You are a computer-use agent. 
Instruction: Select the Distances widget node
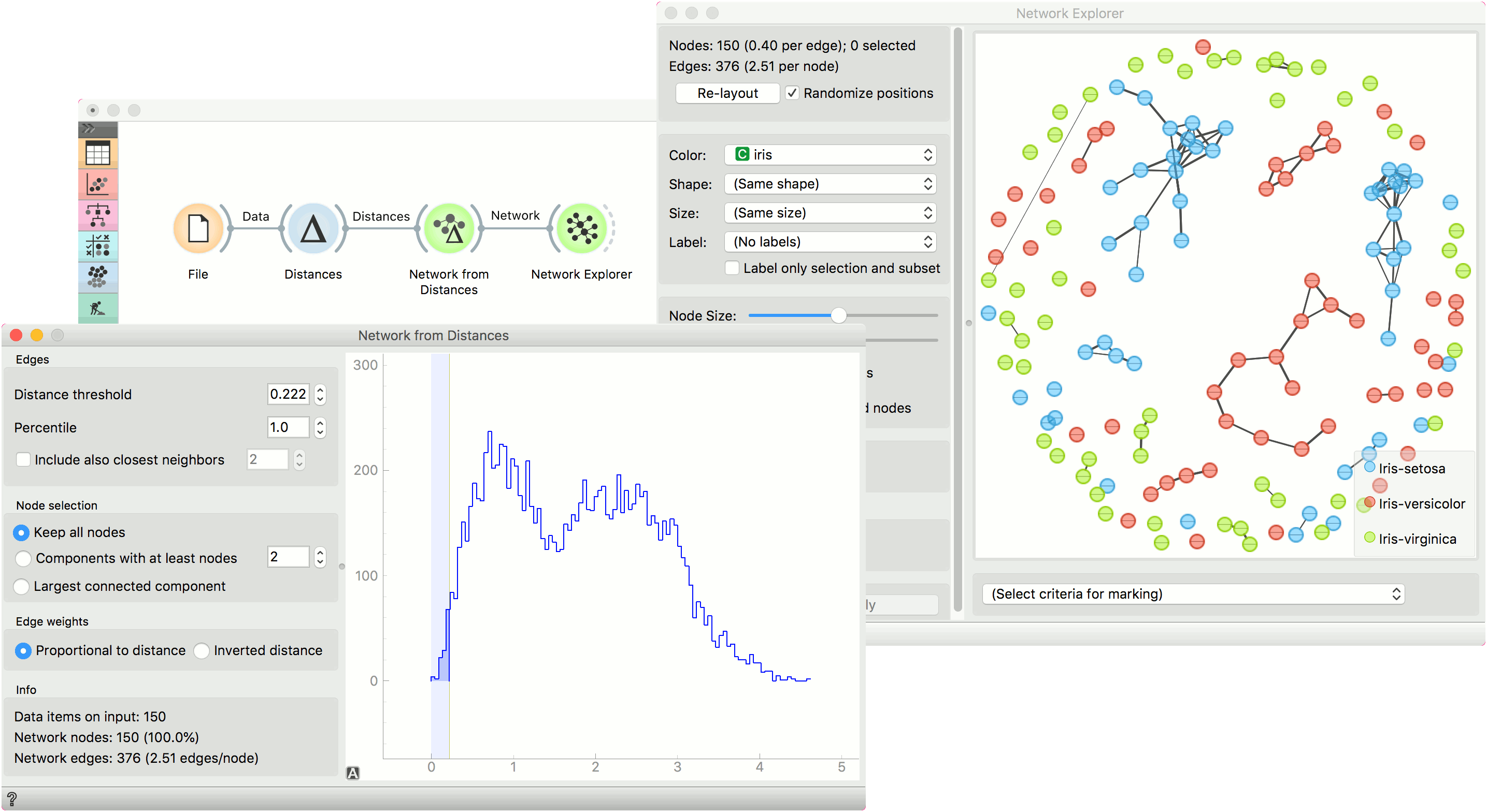pyautogui.click(x=313, y=228)
